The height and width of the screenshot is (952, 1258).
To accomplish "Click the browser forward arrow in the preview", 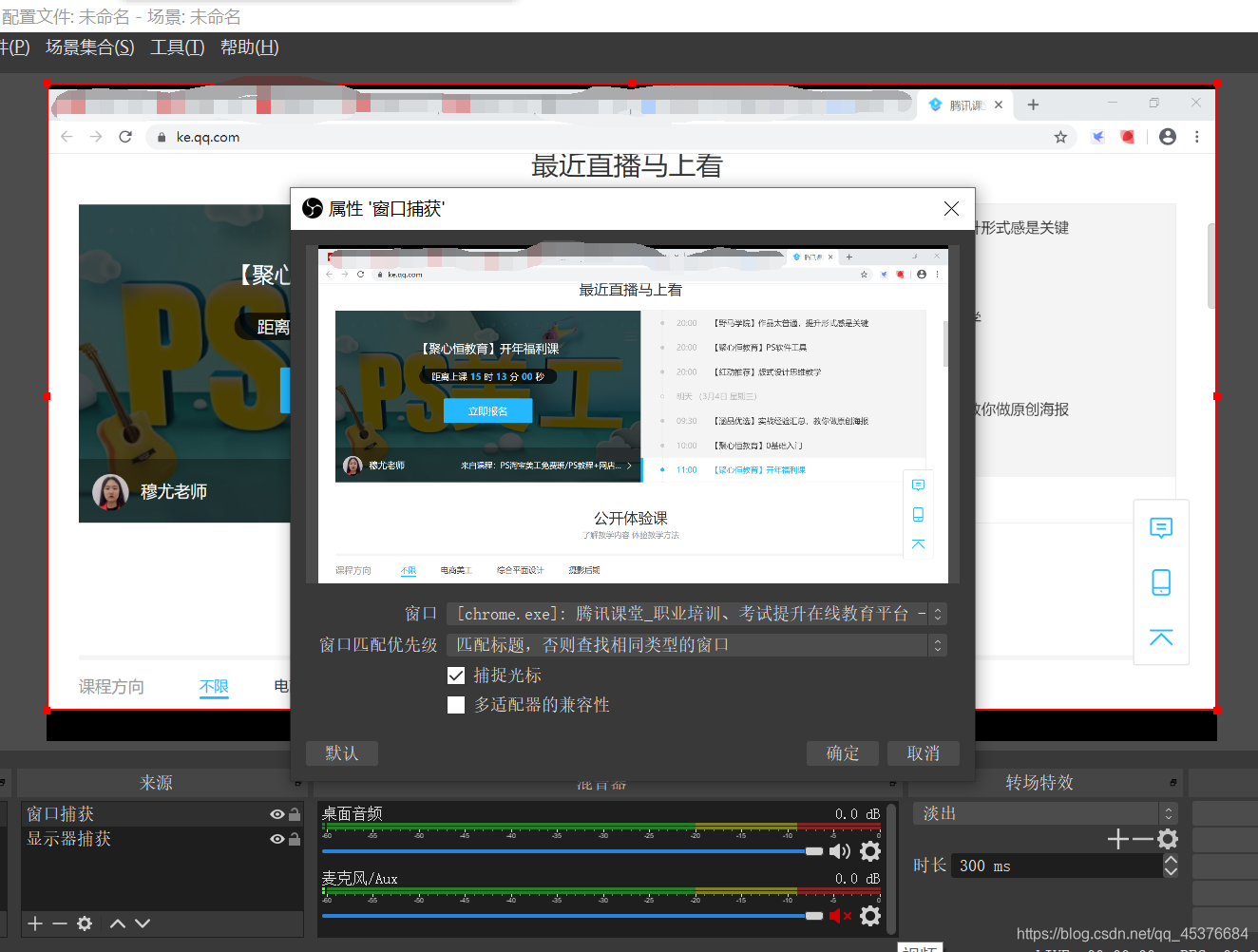I will pyautogui.click(x=96, y=137).
